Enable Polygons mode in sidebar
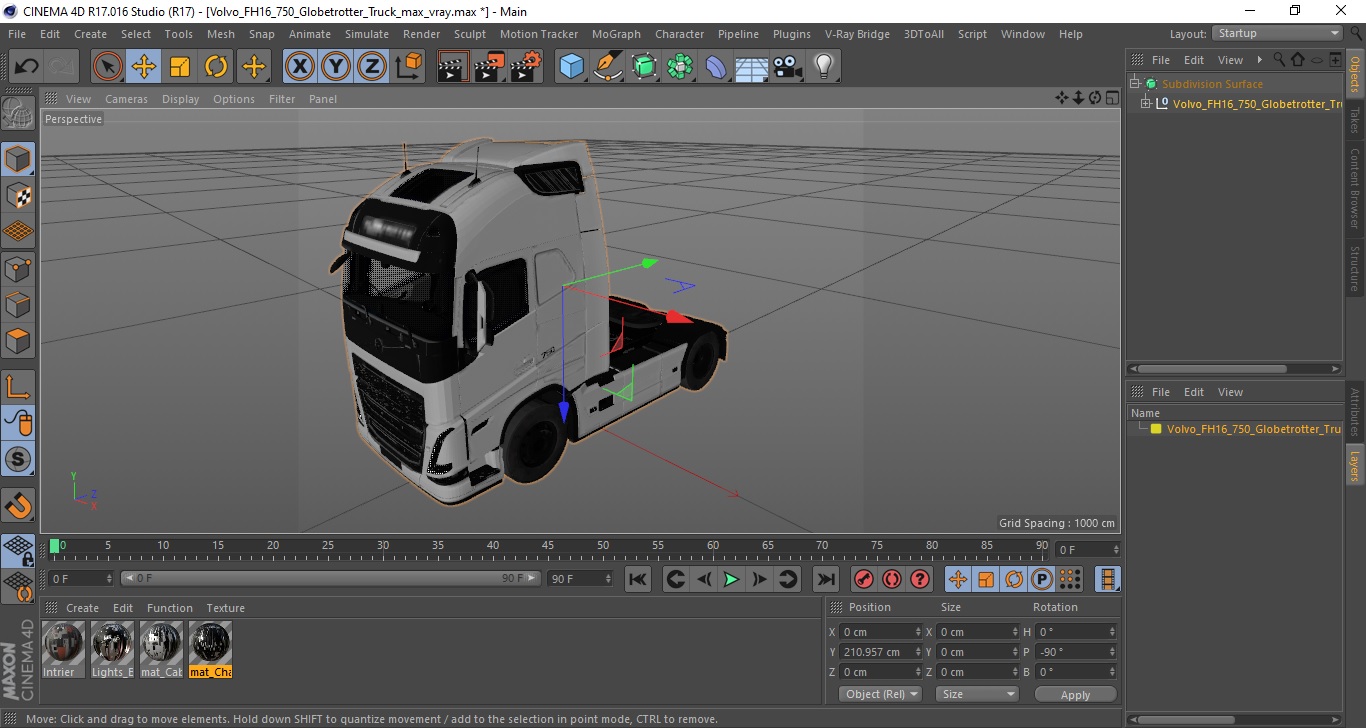 (18, 340)
